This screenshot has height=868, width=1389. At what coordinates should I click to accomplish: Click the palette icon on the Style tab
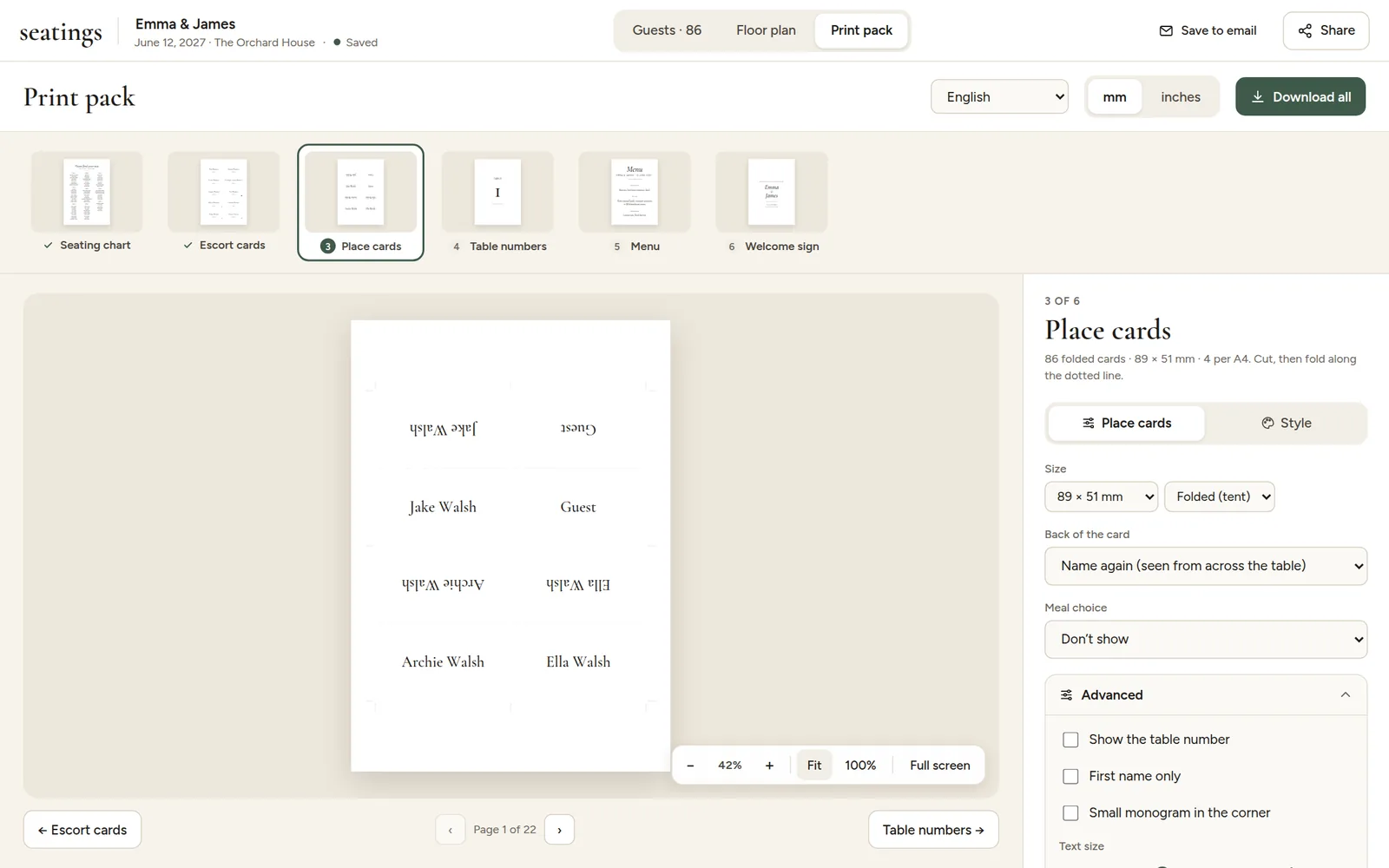point(1267,423)
